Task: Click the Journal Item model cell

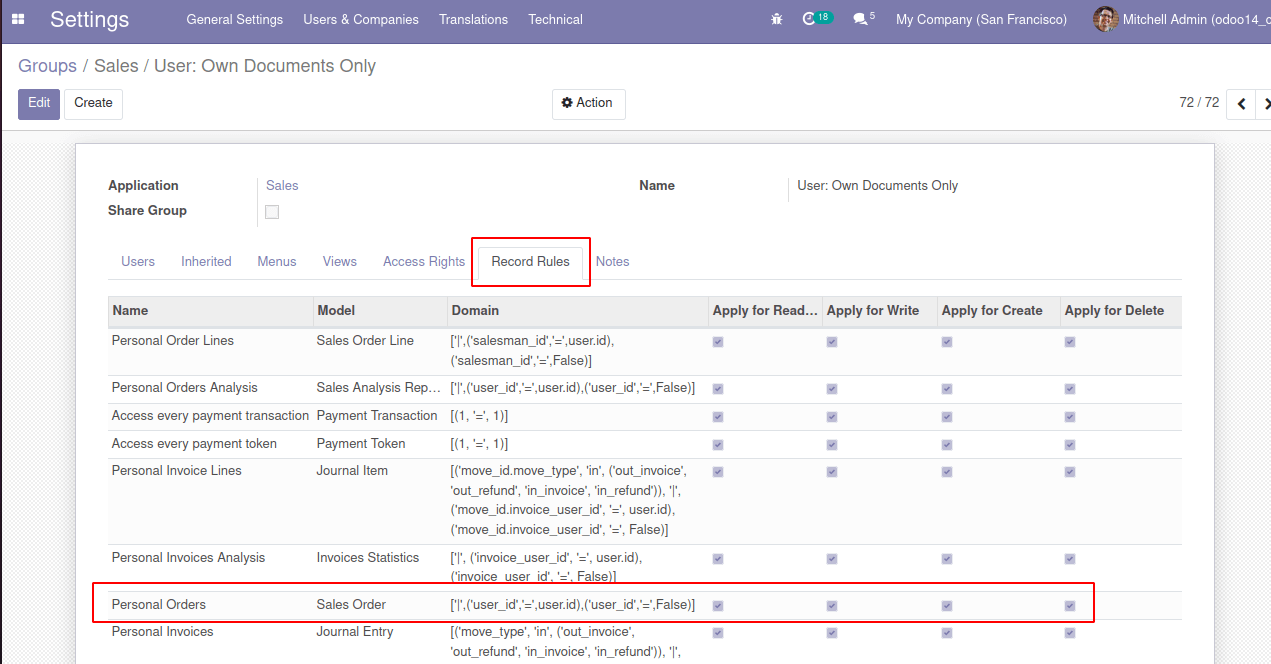Action: click(x=352, y=471)
